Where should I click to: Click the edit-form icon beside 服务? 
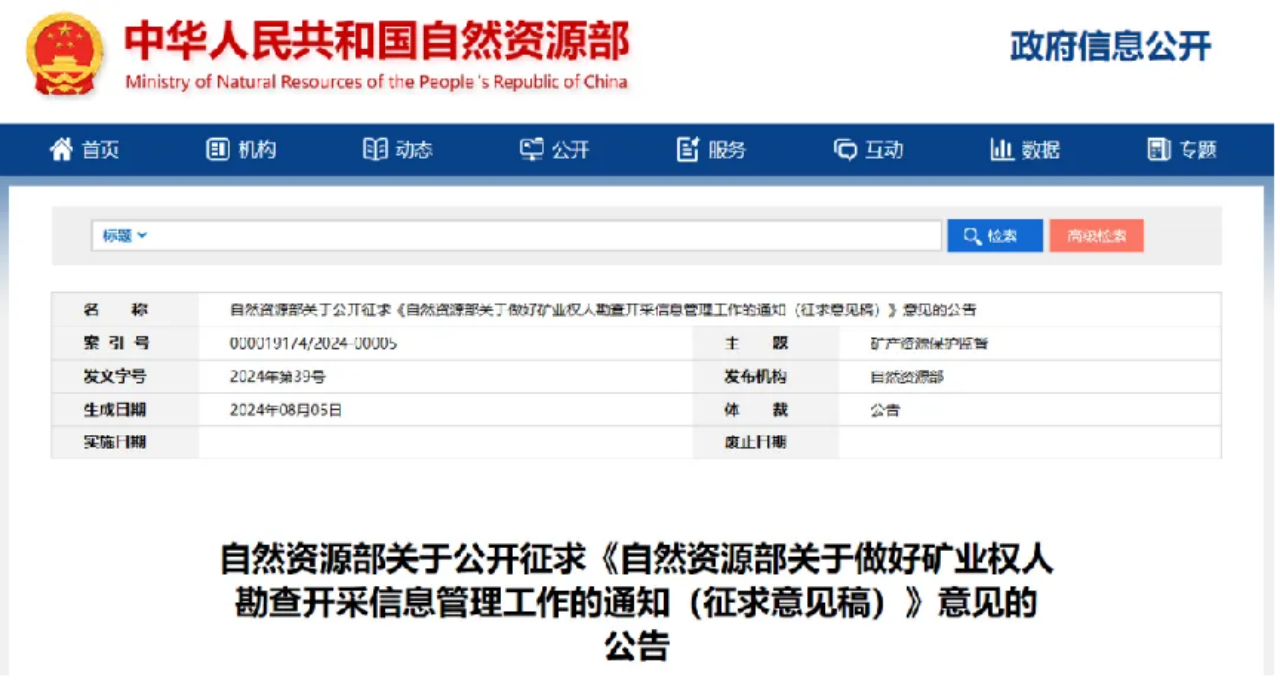(x=688, y=150)
